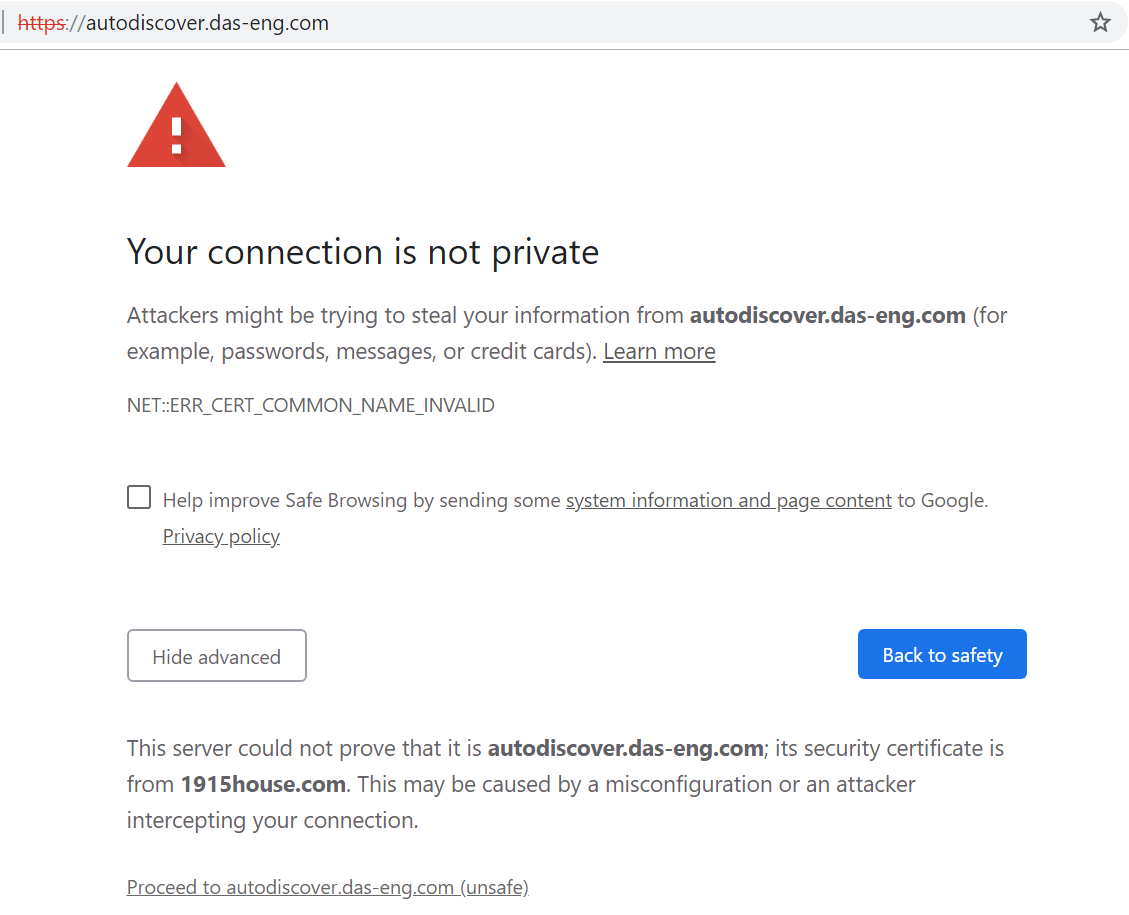This screenshot has height=915, width=1129.
Task: Open the Learn more link
Action: 659,352
